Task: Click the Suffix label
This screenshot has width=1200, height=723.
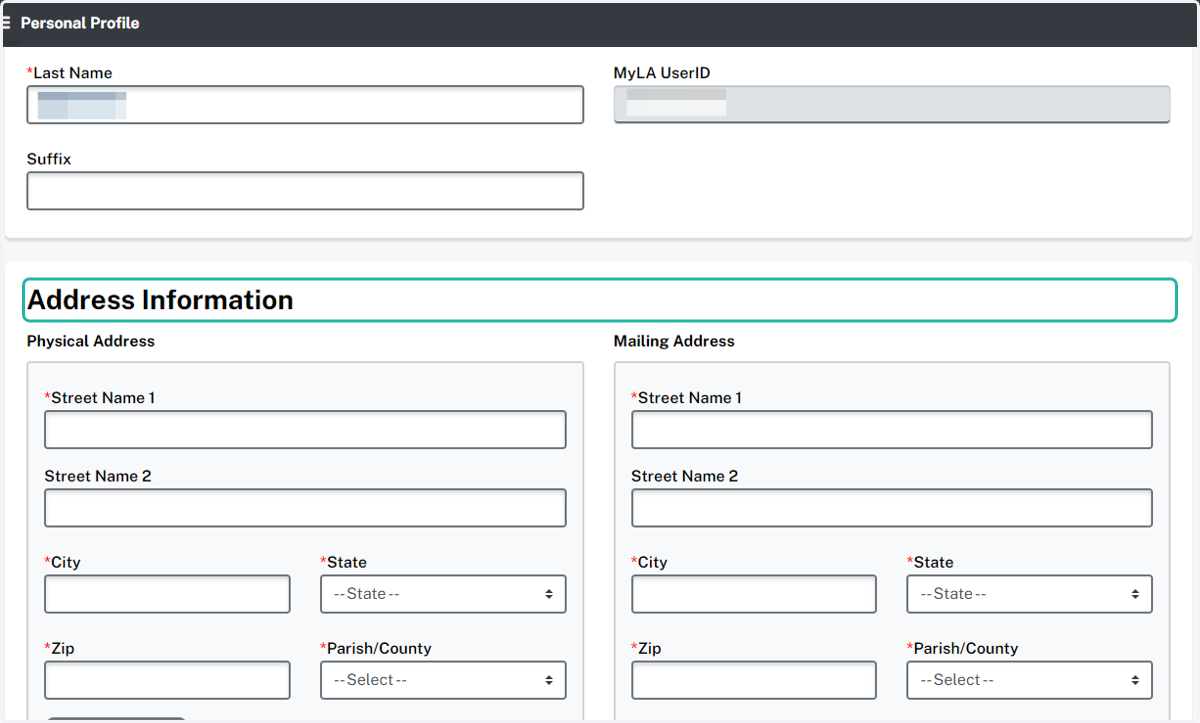Action: [x=49, y=159]
